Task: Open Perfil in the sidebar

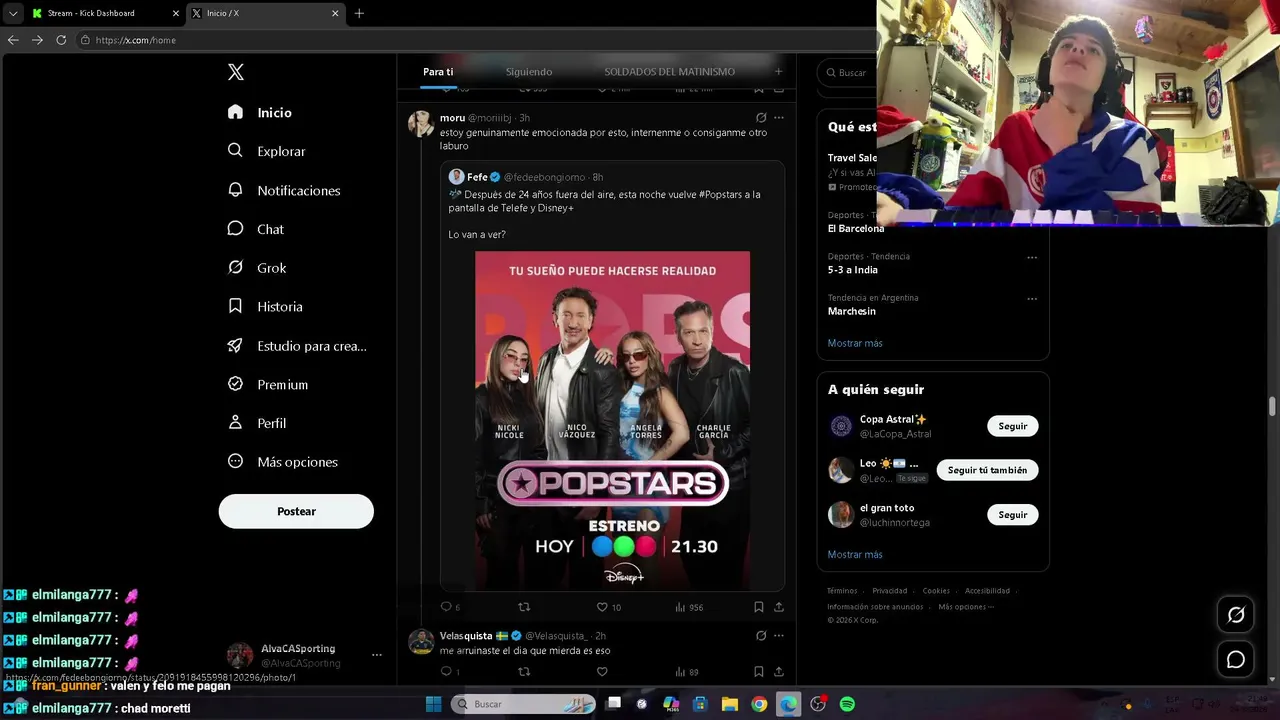Action: pyautogui.click(x=257, y=423)
